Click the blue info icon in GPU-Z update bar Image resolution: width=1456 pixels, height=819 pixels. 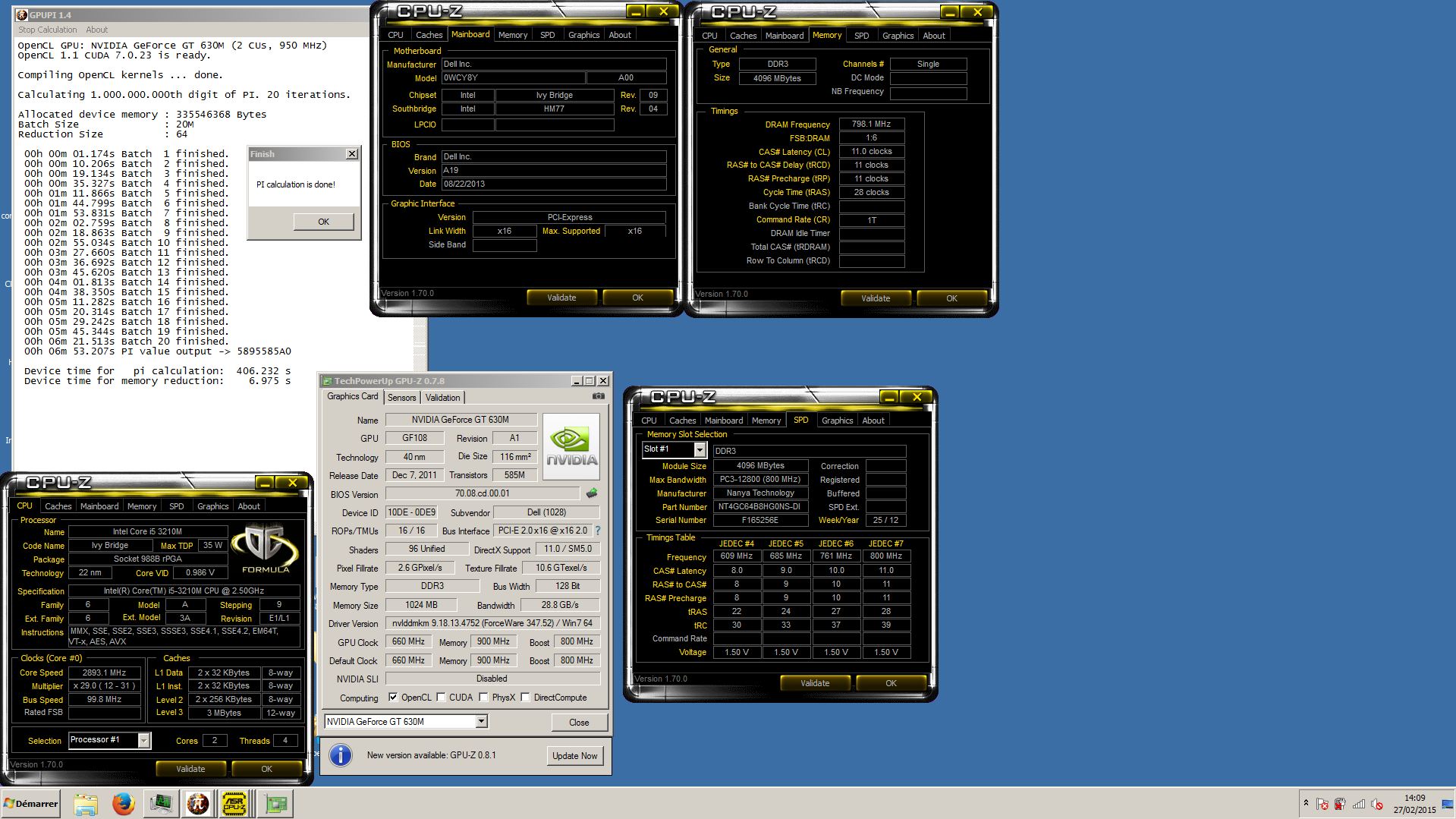coord(341,755)
